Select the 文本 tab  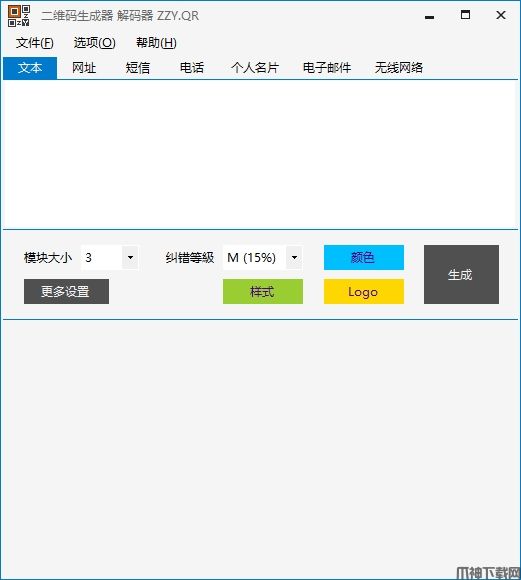[30, 68]
